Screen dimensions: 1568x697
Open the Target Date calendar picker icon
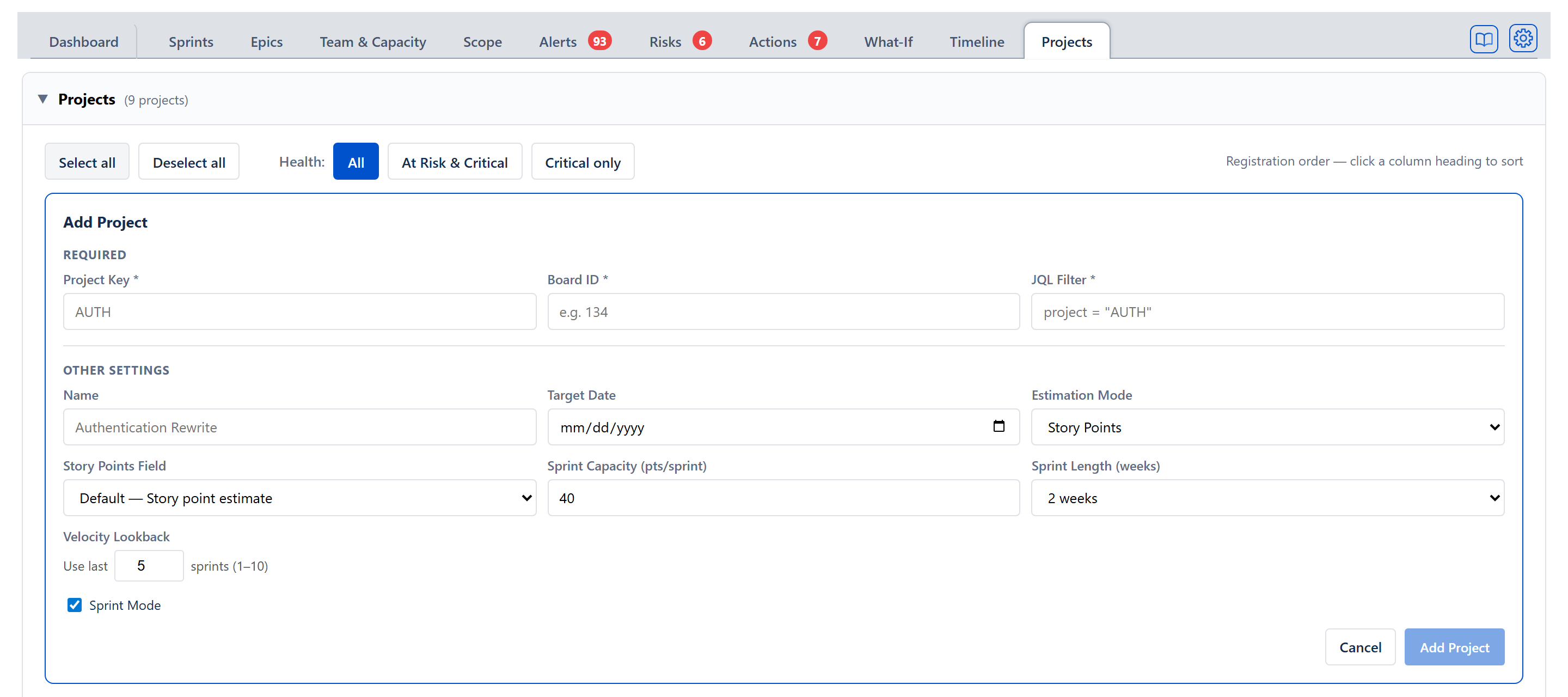point(999,426)
